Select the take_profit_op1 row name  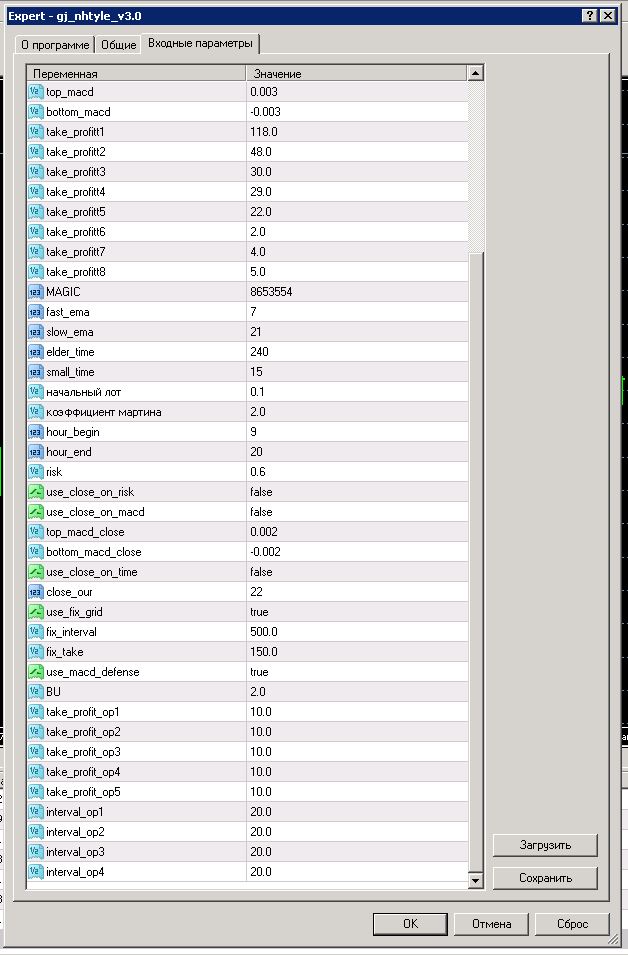point(83,712)
